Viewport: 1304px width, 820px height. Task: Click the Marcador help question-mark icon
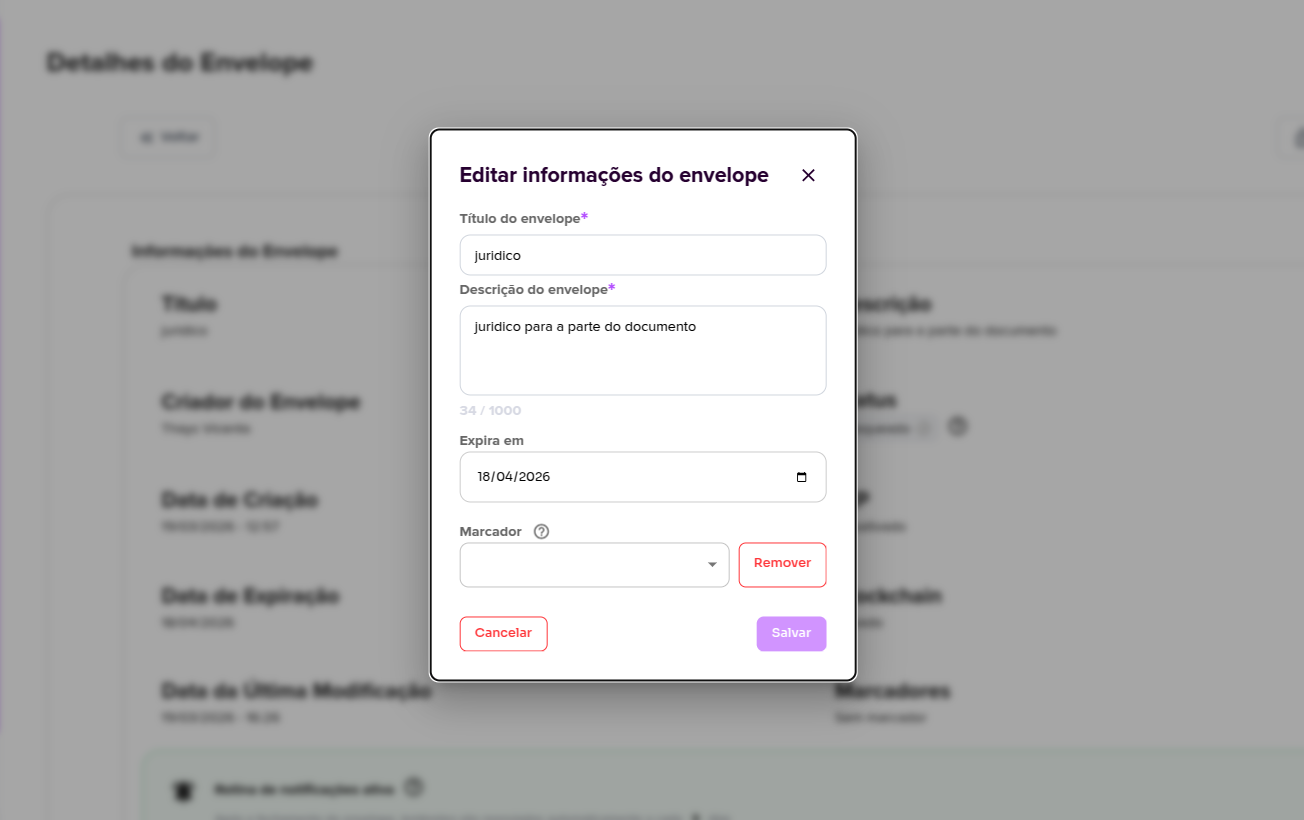[x=541, y=532]
